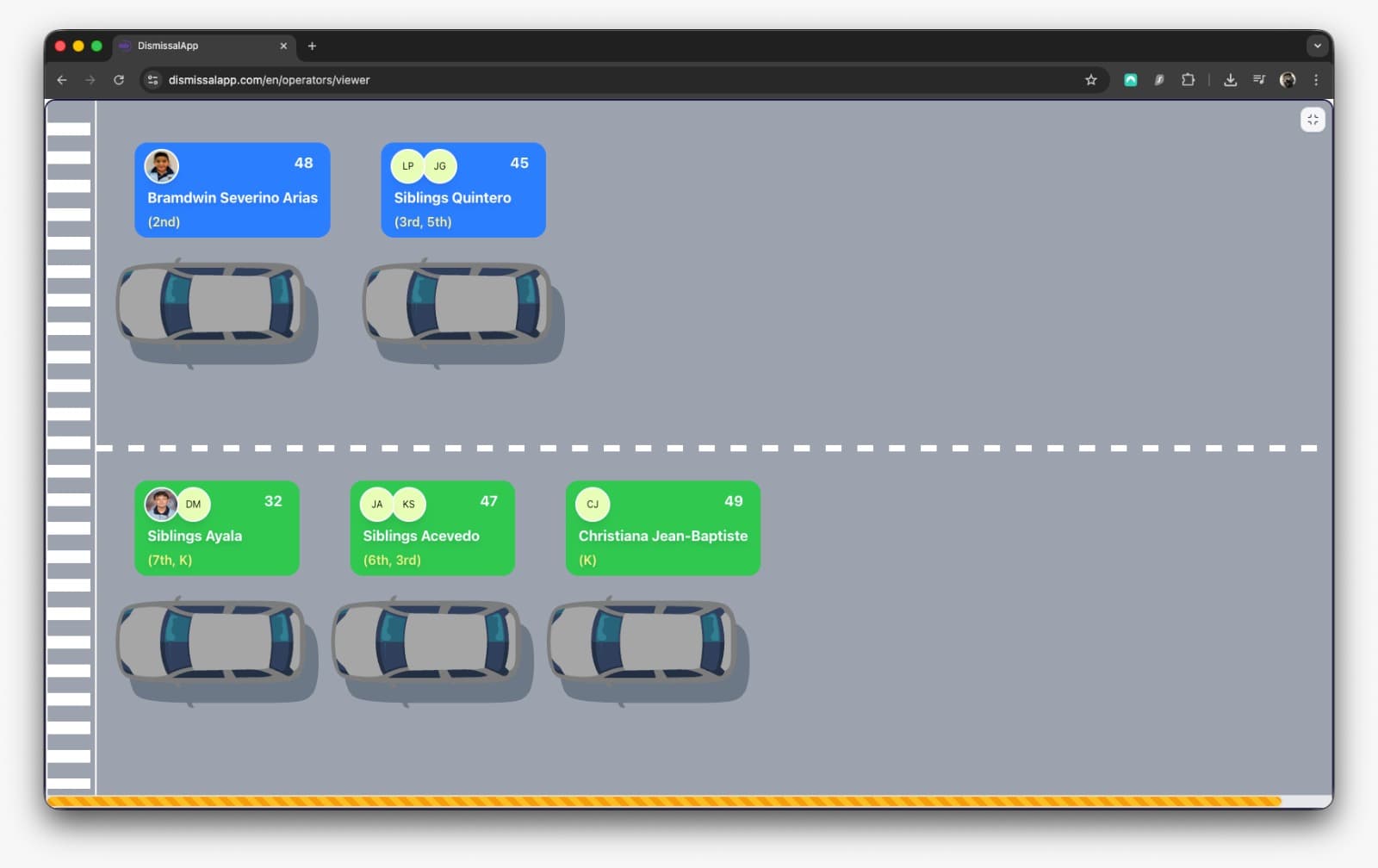
Task: Click the reload page icon
Action: click(x=119, y=80)
